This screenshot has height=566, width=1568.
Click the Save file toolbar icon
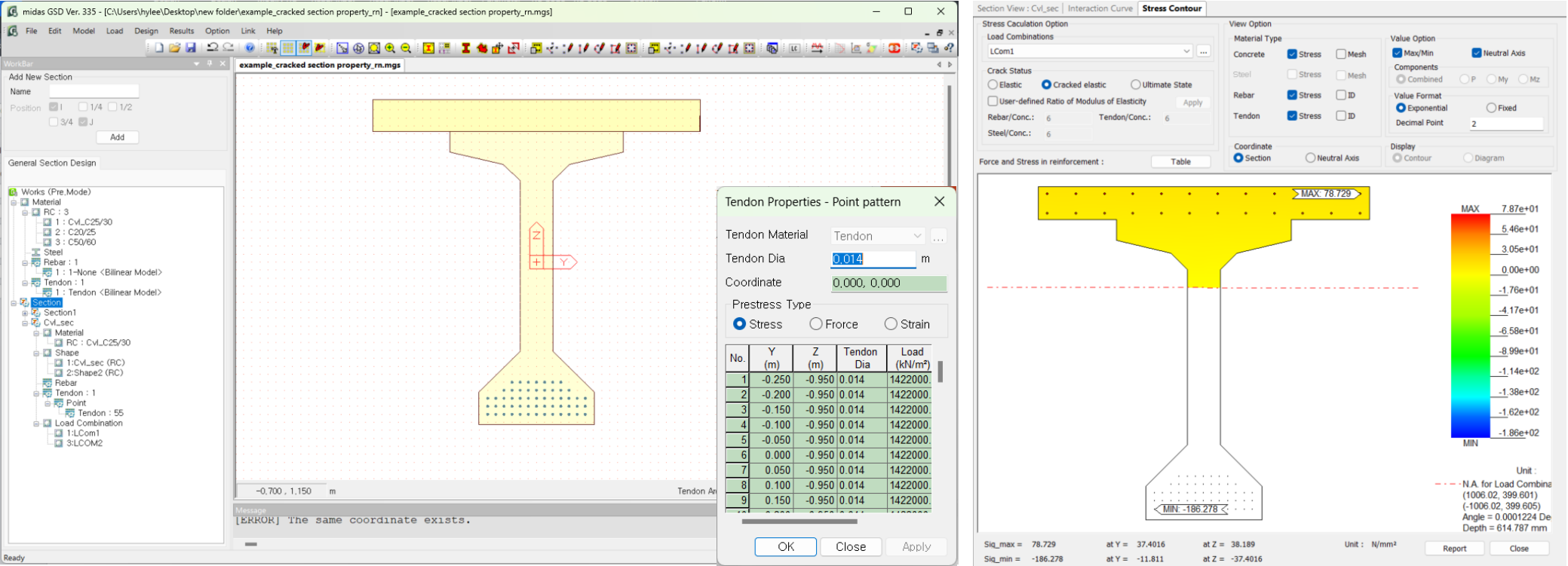point(191,48)
